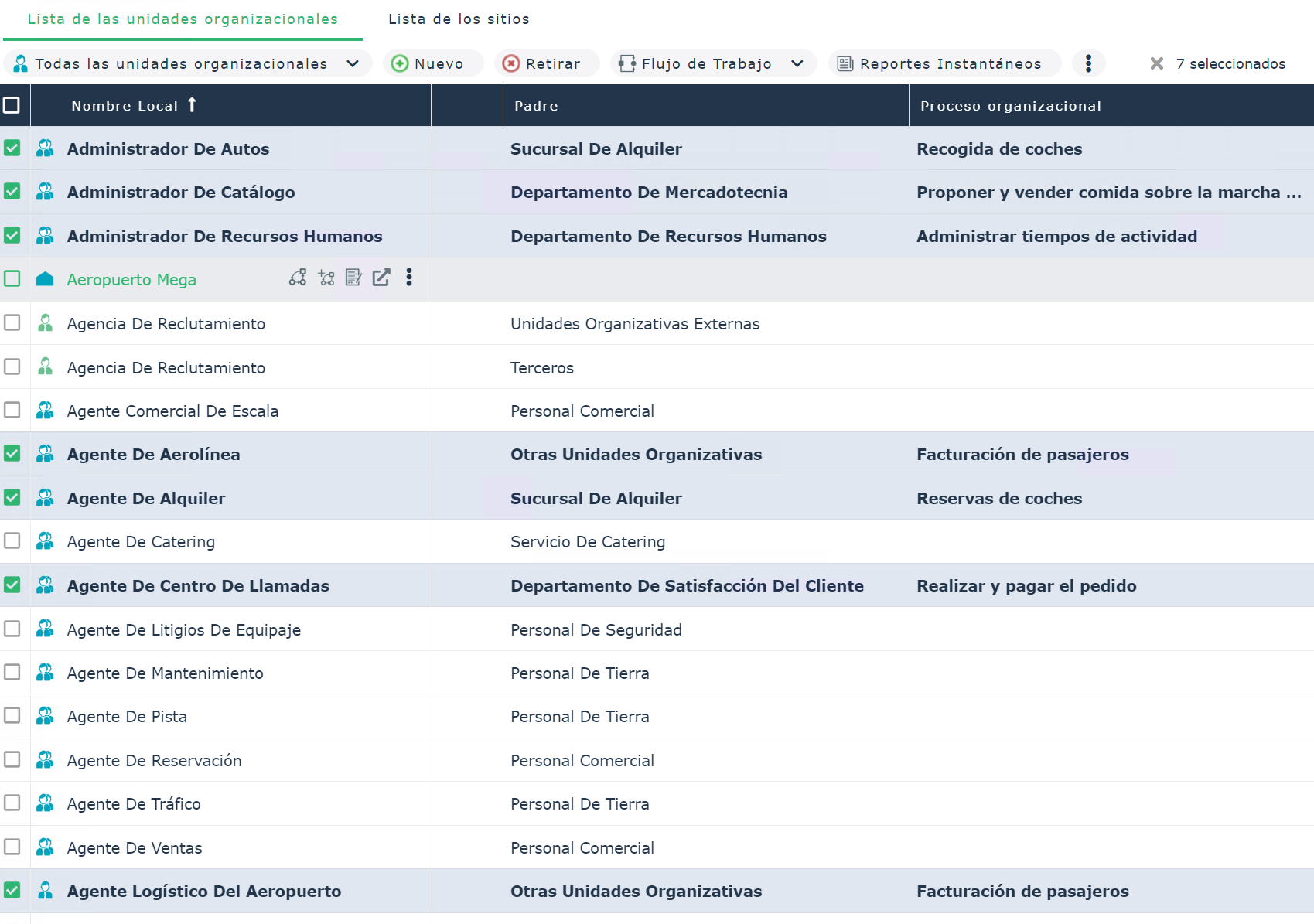This screenshot has width=1314, height=924.
Task: Uncheck the Administrador De Catálogo checkbox
Action: point(12,191)
